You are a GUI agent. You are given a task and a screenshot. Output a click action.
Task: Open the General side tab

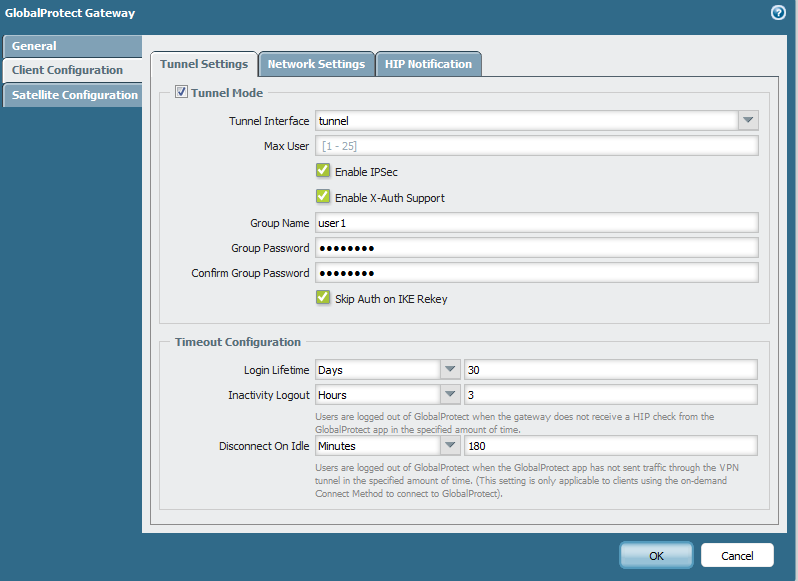click(72, 46)
